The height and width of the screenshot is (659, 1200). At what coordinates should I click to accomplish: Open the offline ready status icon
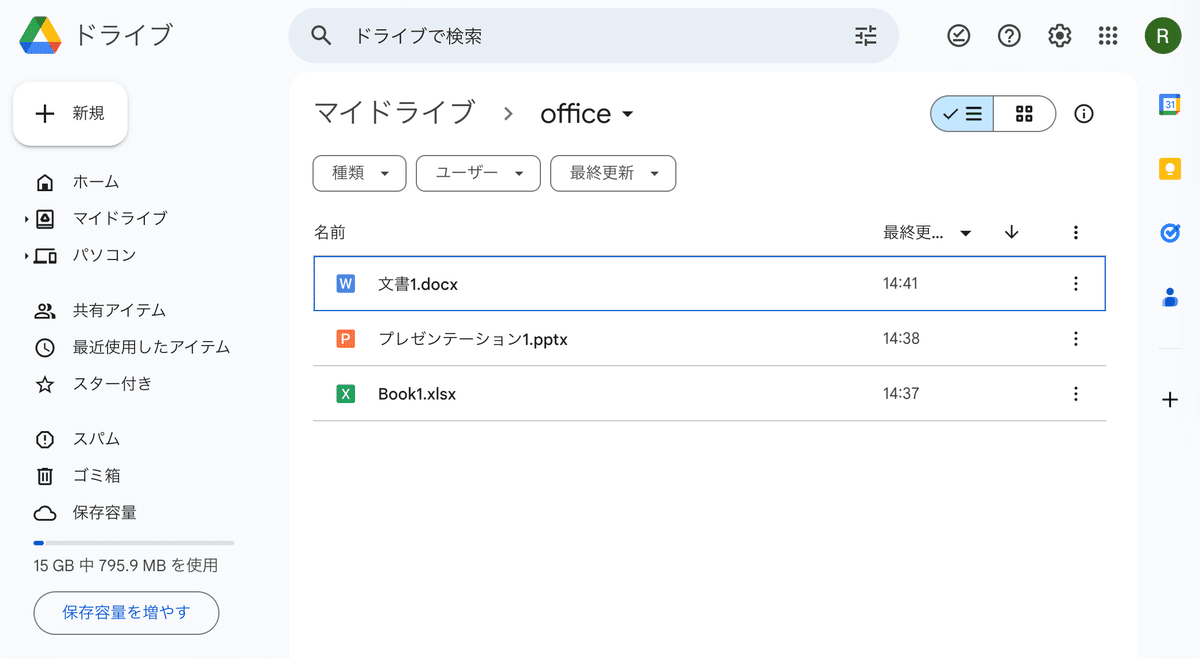pyautogui.click(x=959, y=36)
